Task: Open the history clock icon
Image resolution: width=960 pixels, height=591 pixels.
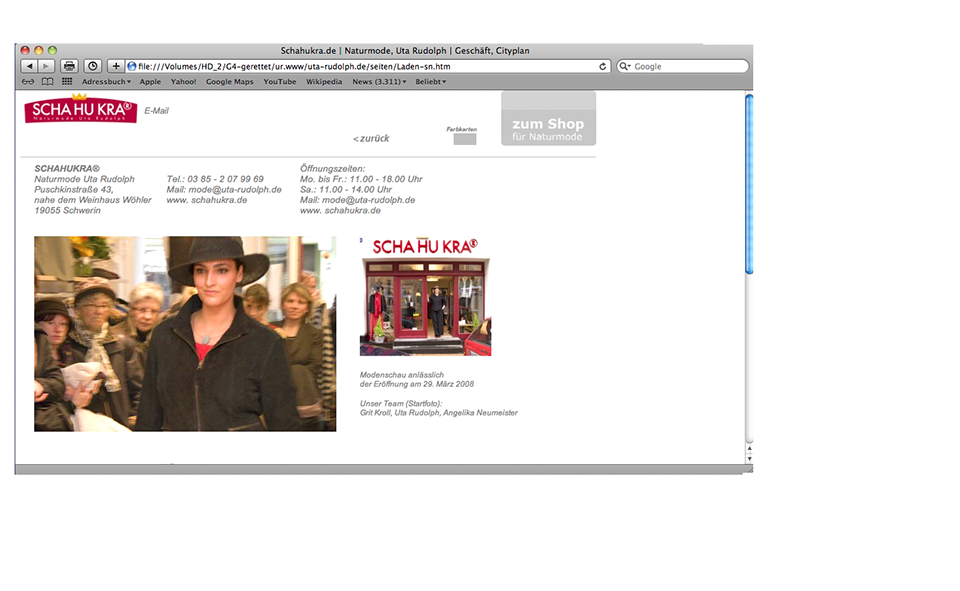Action: click(92, 66)
